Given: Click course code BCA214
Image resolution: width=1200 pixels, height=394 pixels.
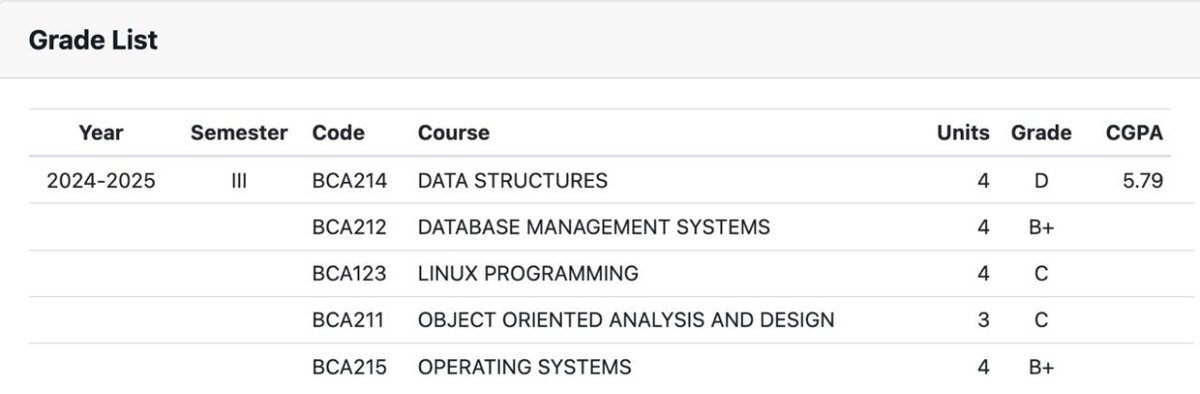Looking at the screenshot, I should [x=350, y=181].
